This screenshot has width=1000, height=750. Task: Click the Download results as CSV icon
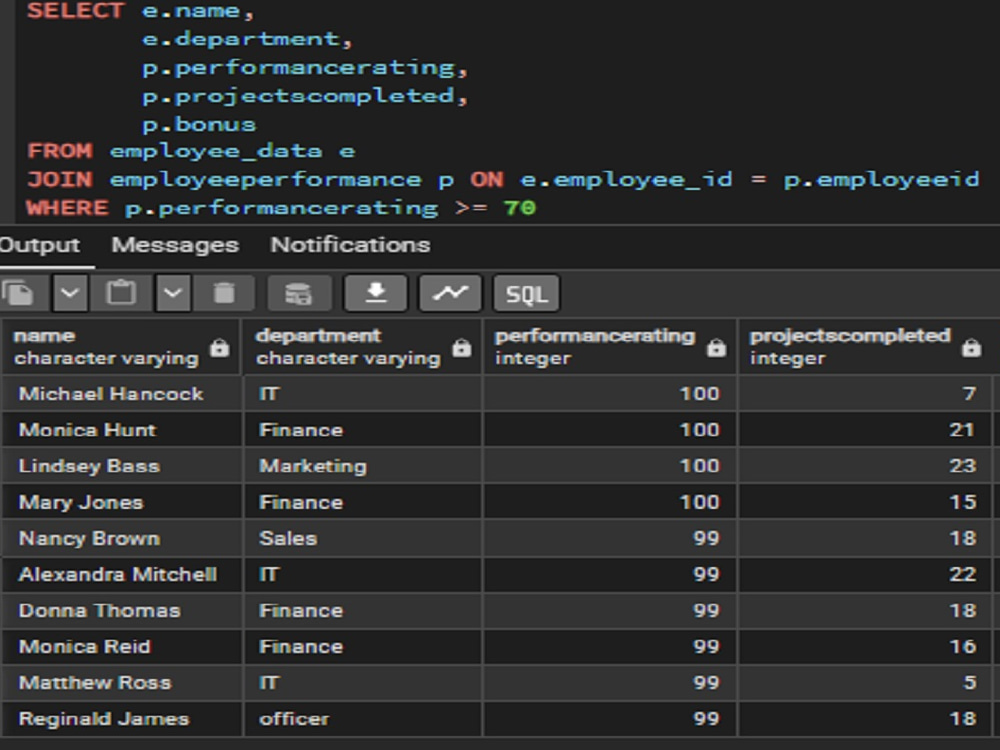click(376, 293)
